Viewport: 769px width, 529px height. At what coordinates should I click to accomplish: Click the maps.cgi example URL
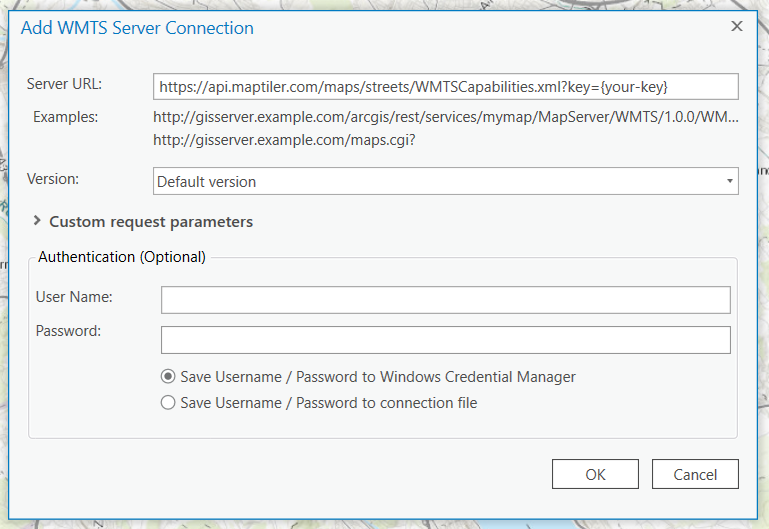[x=284, y=140]
